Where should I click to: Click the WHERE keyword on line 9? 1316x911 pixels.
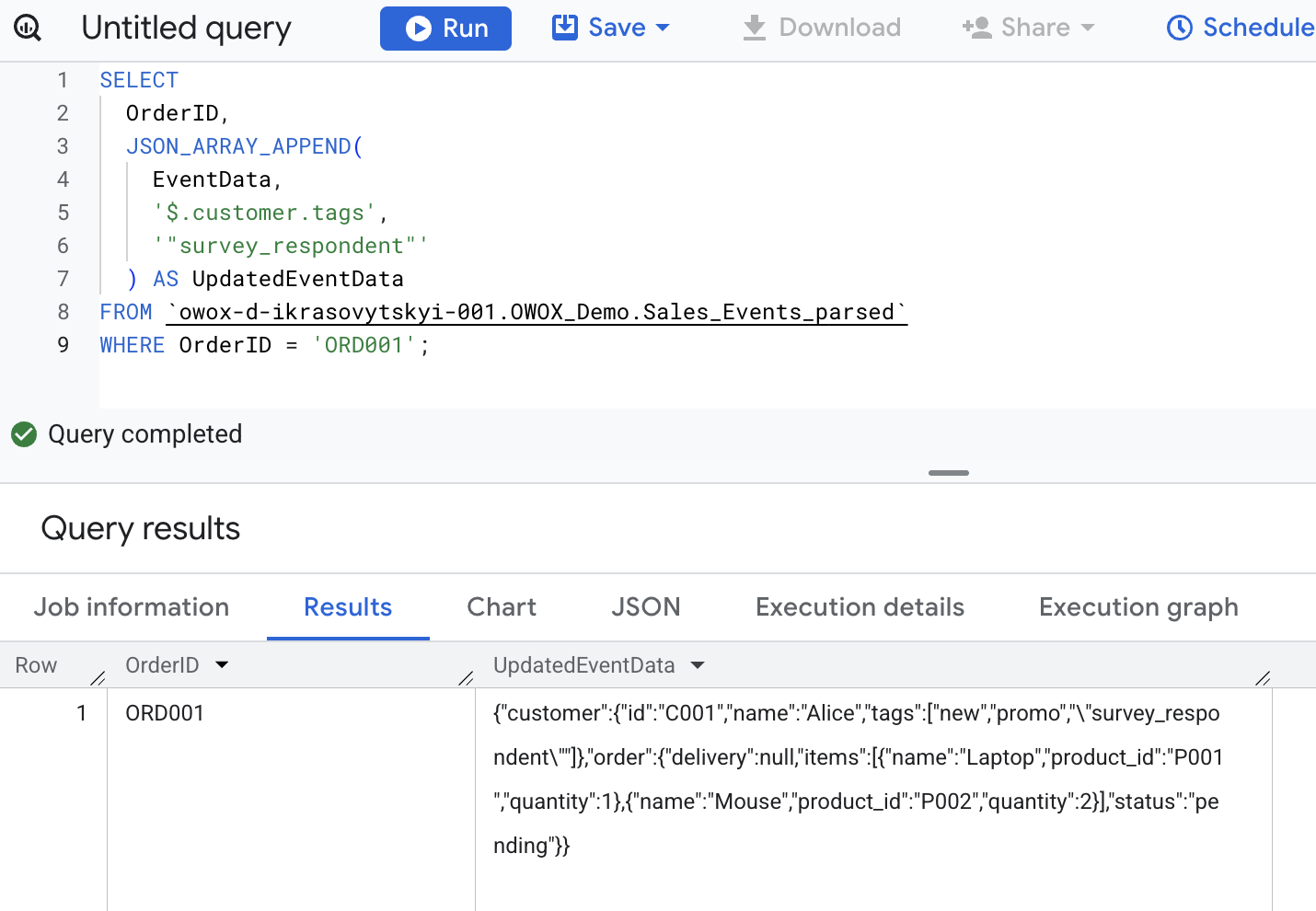point(133,345)
